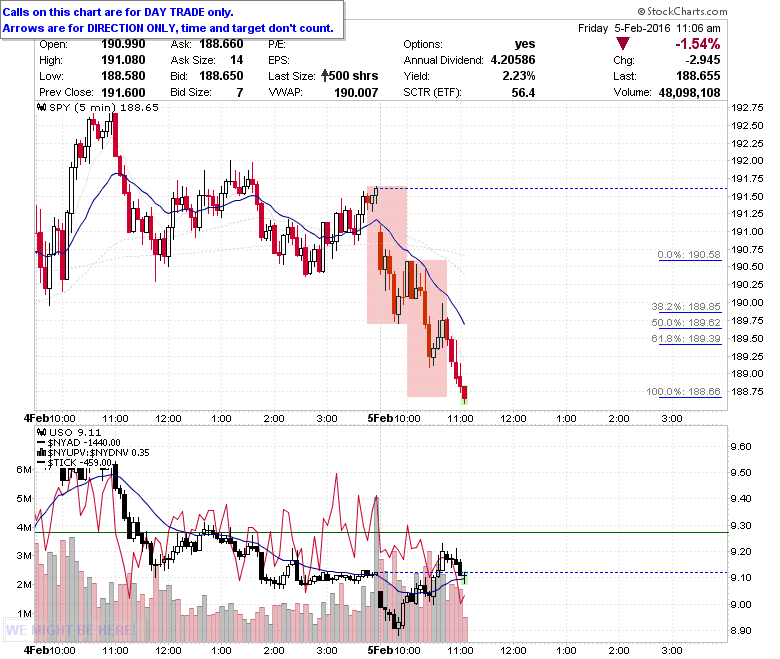Click the date 'Friday 5-Feb-2016 11:06 am'
This screenshot has width=780, height=659.
[649, 28]
